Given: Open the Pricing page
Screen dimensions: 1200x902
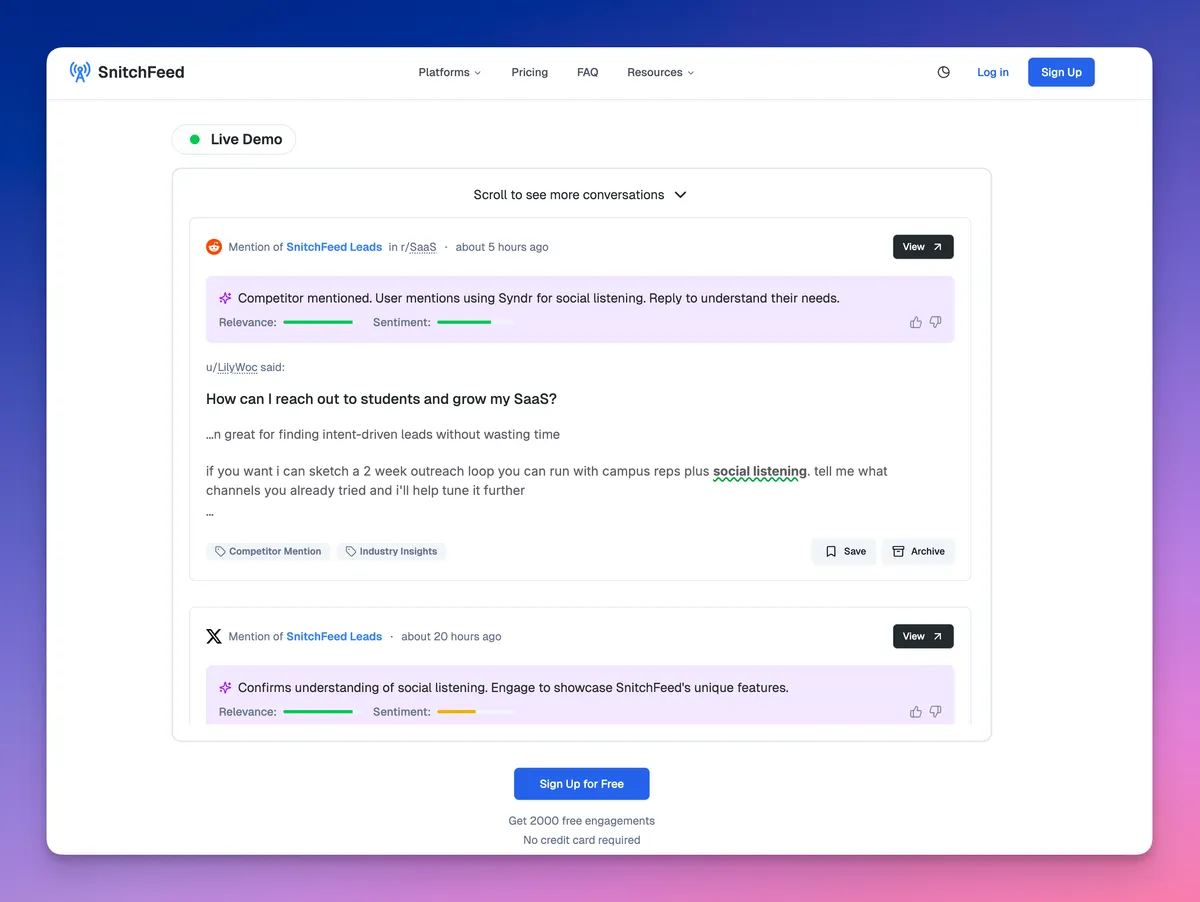Looking at the screenshot, I should tap(530, 72).
